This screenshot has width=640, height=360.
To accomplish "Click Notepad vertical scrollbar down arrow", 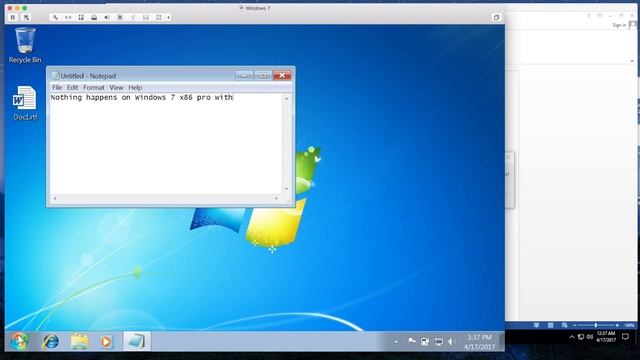I will click(x=287, y=189).
